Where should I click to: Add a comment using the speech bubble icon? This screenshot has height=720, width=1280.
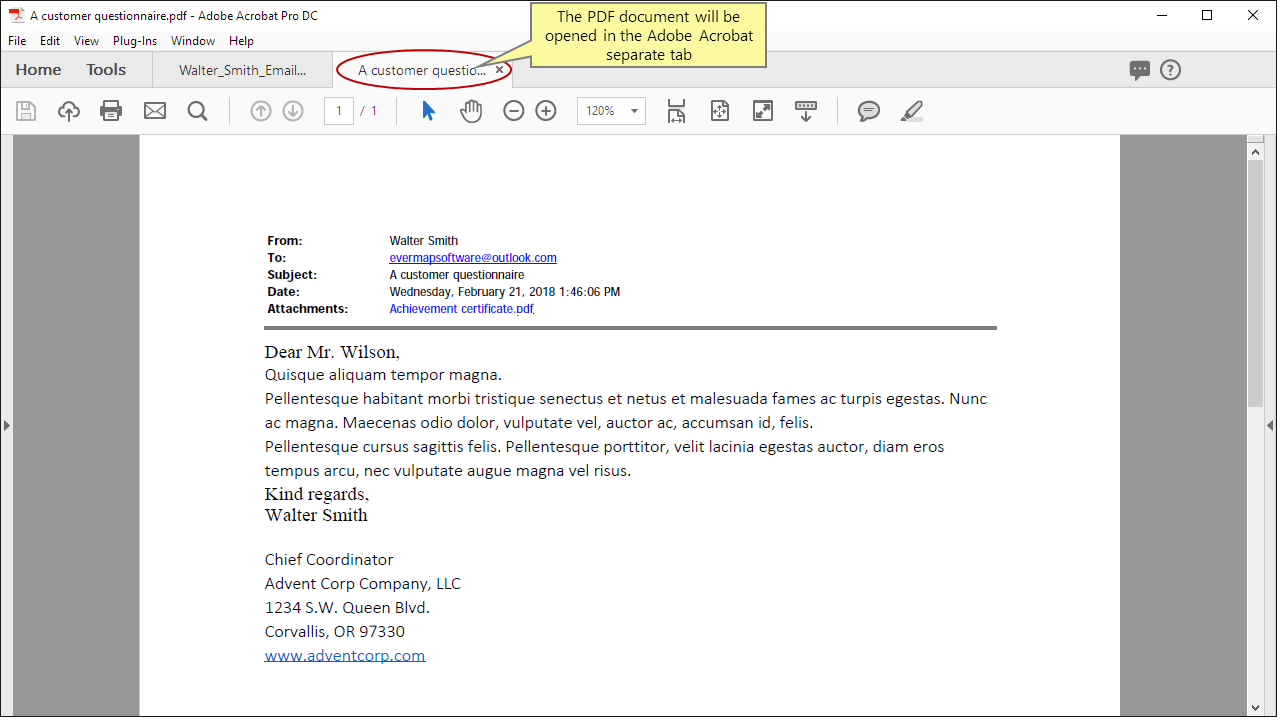(x=868, y=110)
